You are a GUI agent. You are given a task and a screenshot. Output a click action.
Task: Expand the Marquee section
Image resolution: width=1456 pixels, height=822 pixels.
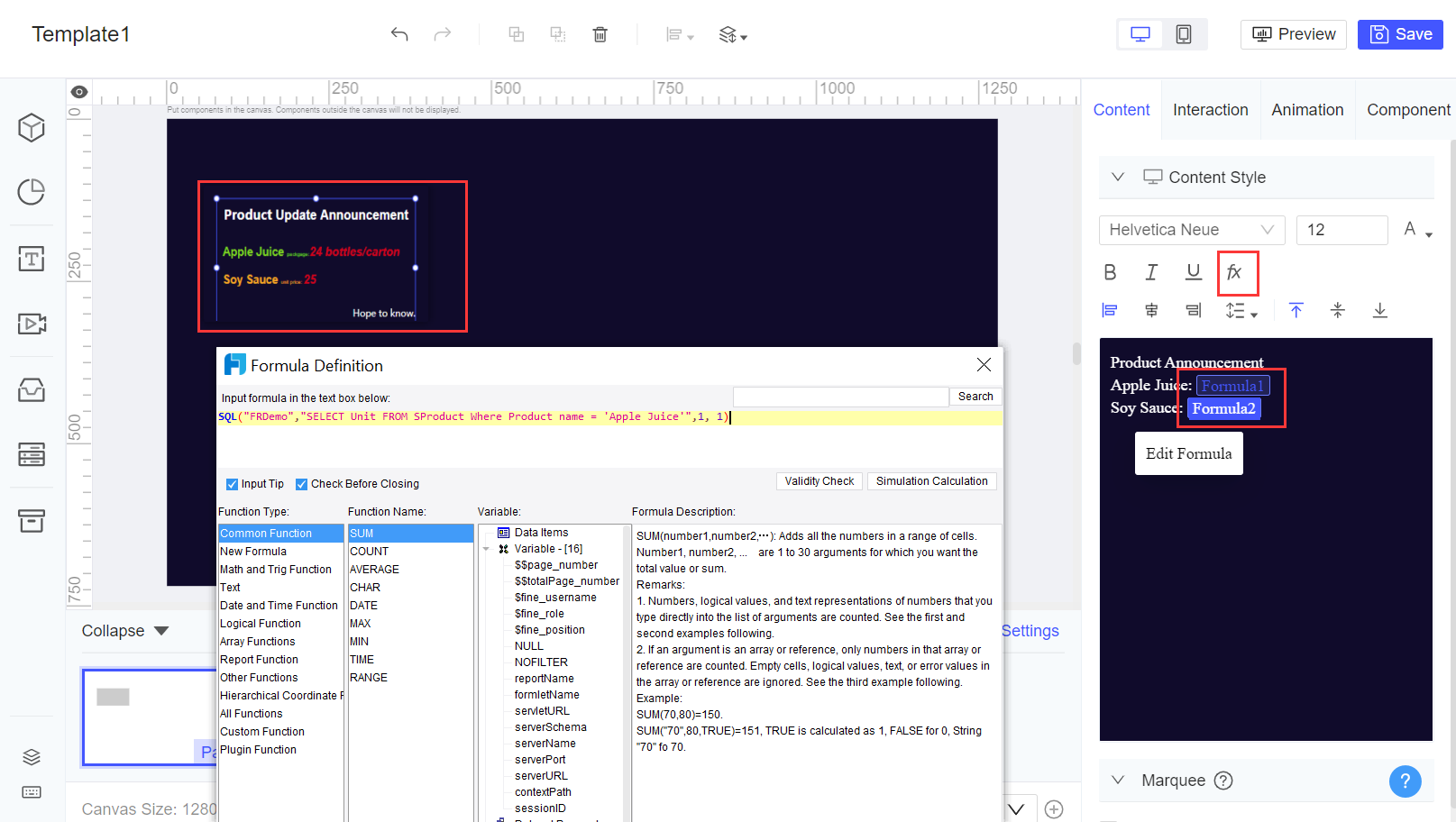point(1118,780)
